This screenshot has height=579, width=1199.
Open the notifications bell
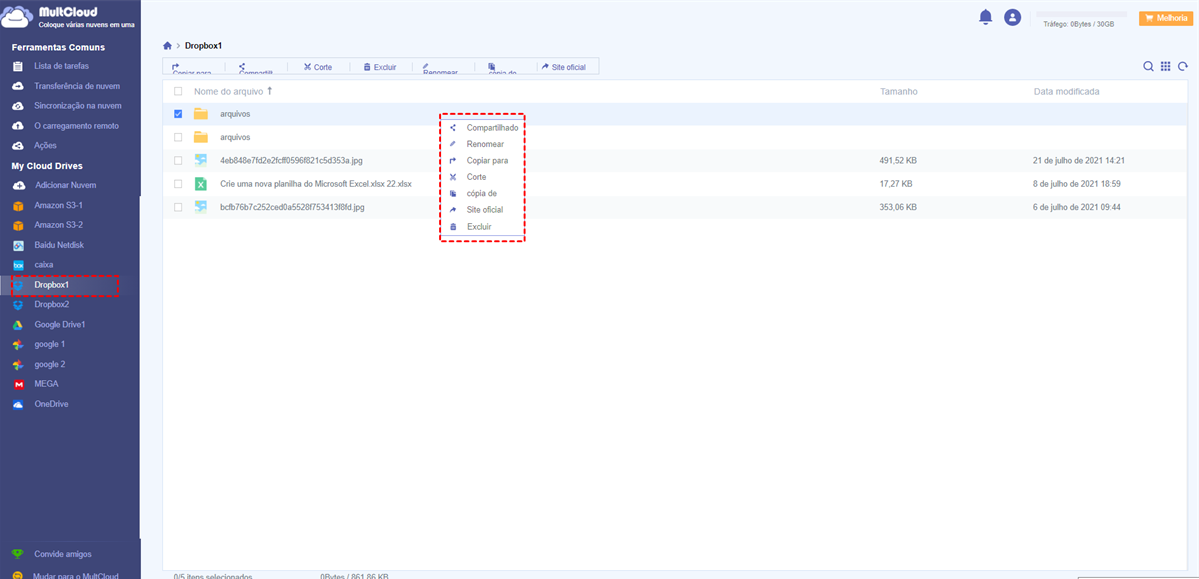986,17
